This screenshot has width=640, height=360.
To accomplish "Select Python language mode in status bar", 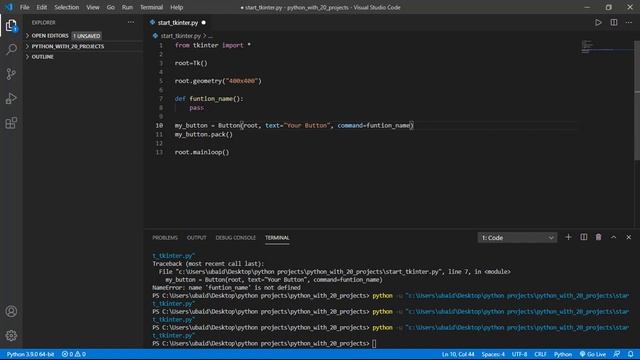I will 562,354.
